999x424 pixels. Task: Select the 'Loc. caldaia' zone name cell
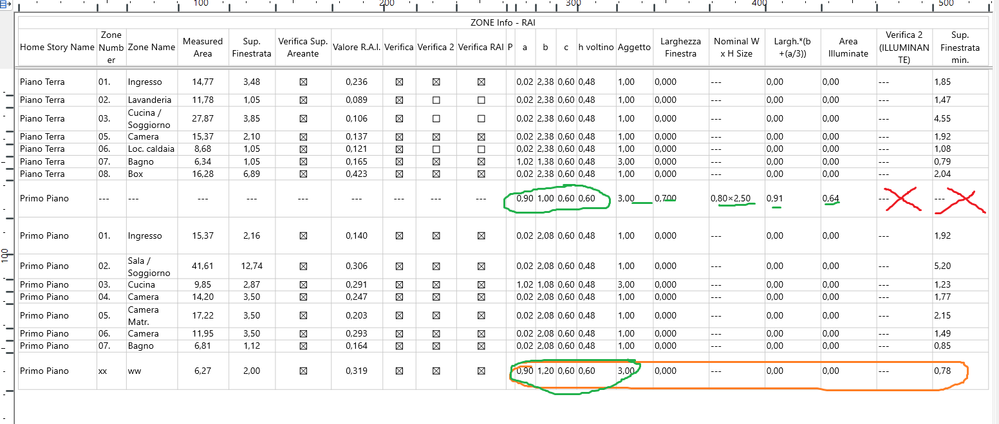tap(150, 149)
